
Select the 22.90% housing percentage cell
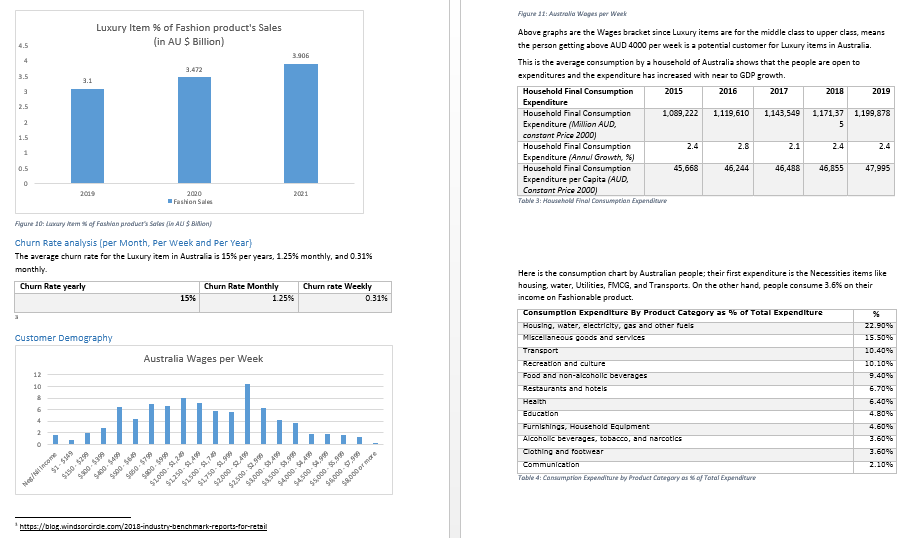coord(876,325)
